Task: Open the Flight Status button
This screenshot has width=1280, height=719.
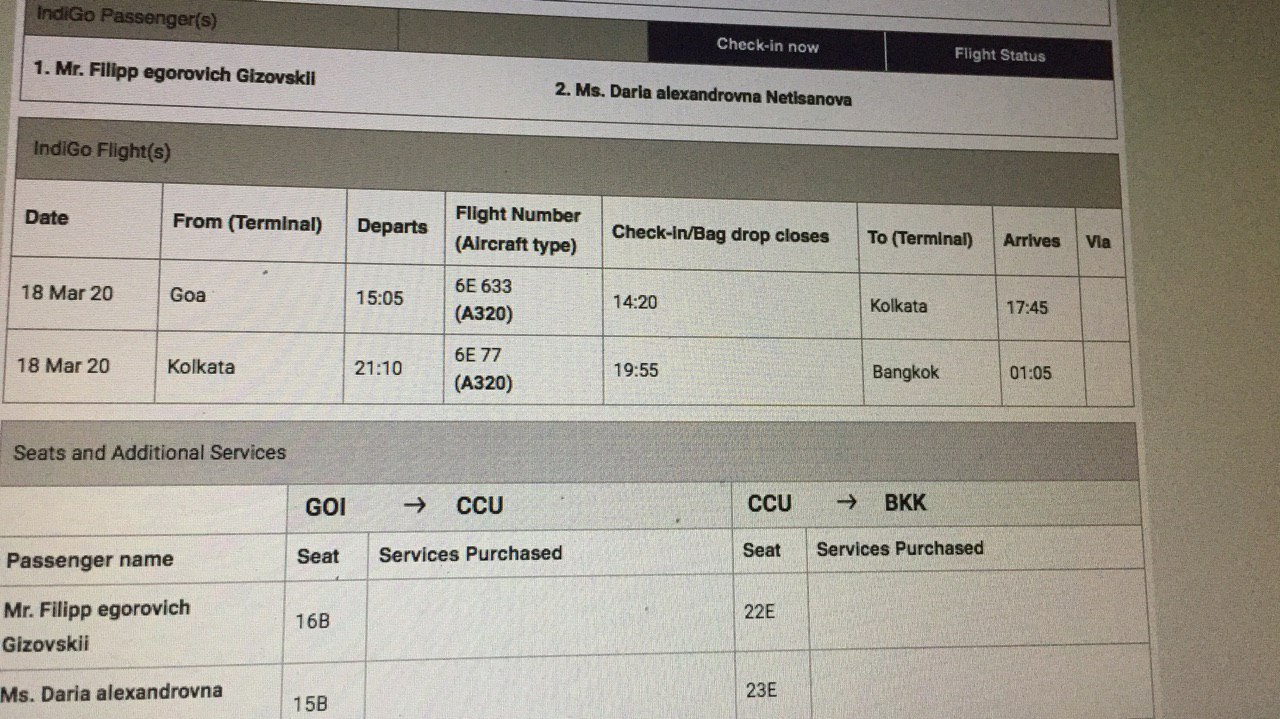Action: point(999,55)
